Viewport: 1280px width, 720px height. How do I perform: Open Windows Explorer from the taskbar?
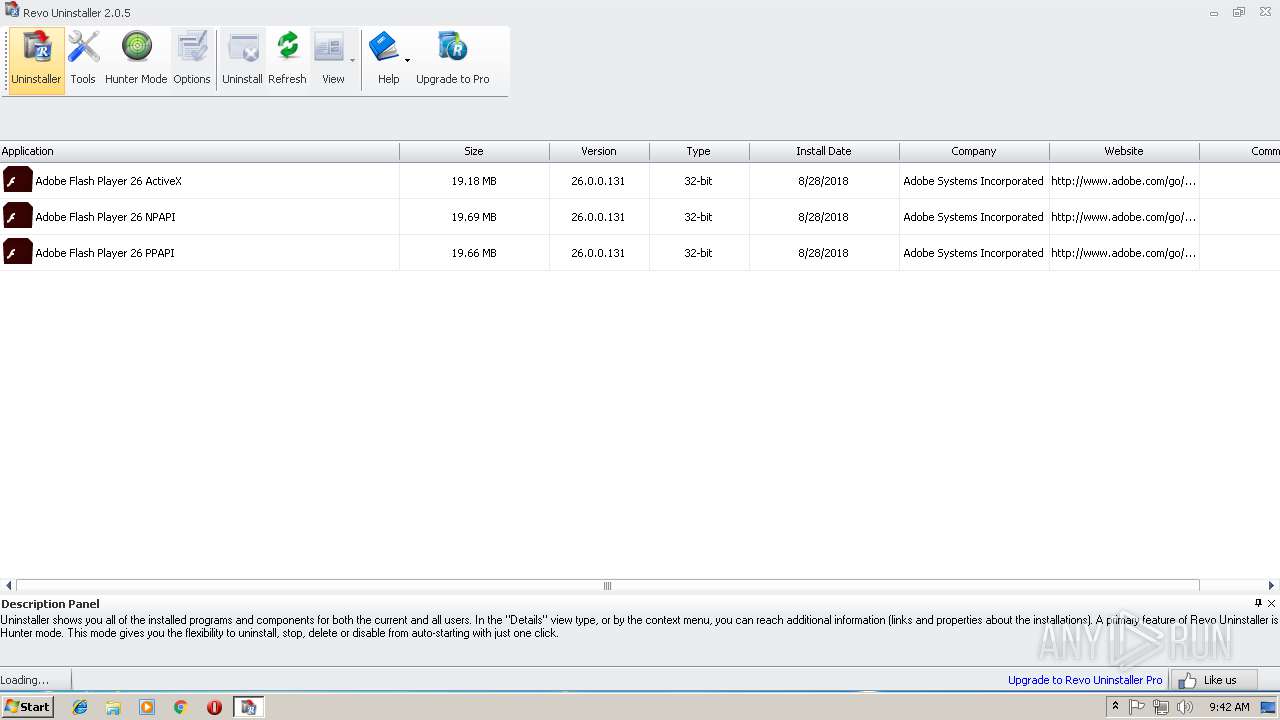tap(113, 707)
